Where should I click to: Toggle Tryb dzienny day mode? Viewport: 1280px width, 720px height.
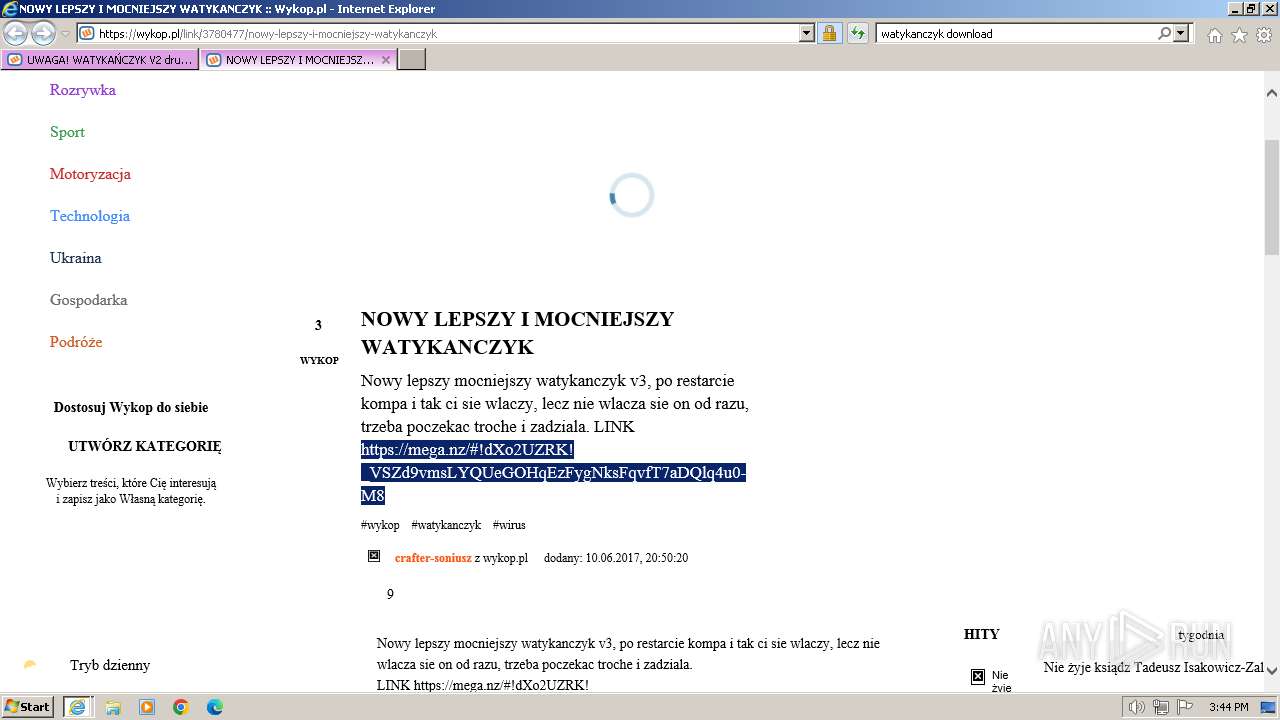click(x=110, y=665)
